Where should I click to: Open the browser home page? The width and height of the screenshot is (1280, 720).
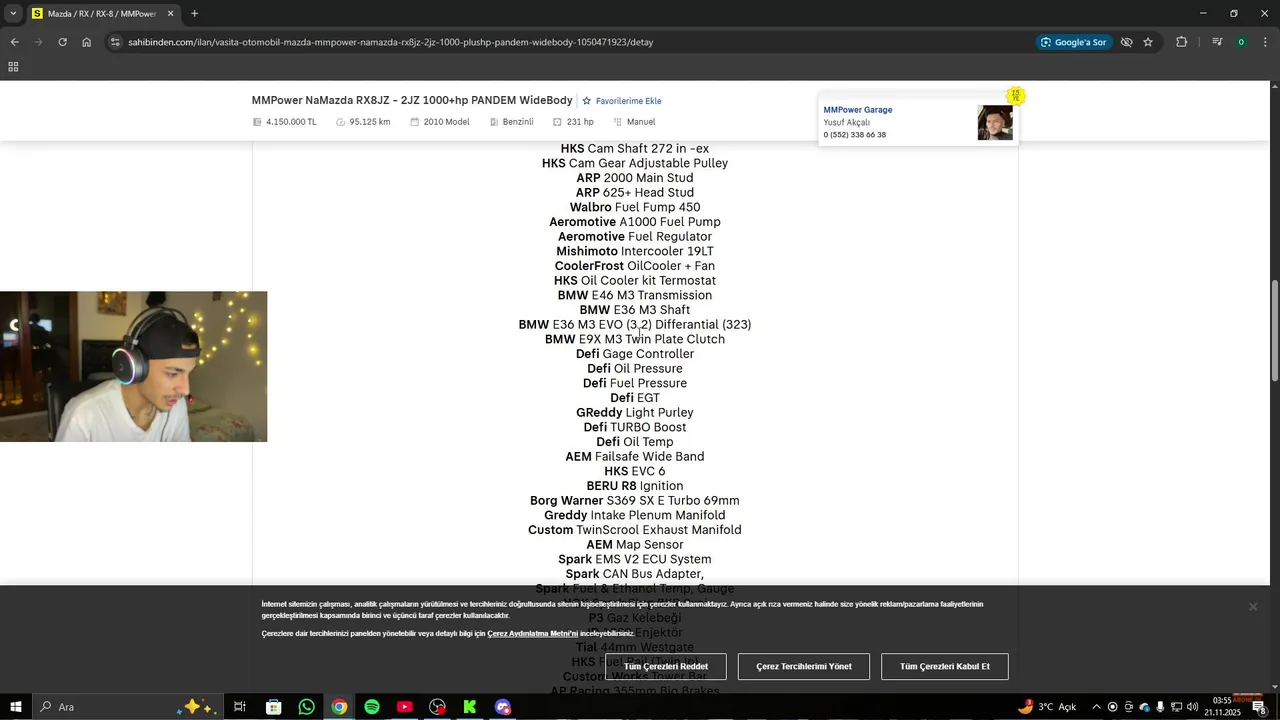pyautogui.click(x=87, y=42)
